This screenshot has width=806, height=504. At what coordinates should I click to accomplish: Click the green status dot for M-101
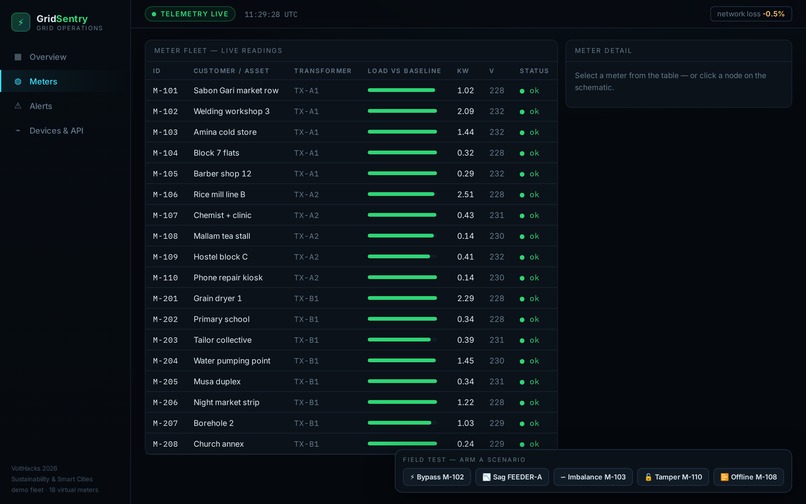[x=522, y=91]
